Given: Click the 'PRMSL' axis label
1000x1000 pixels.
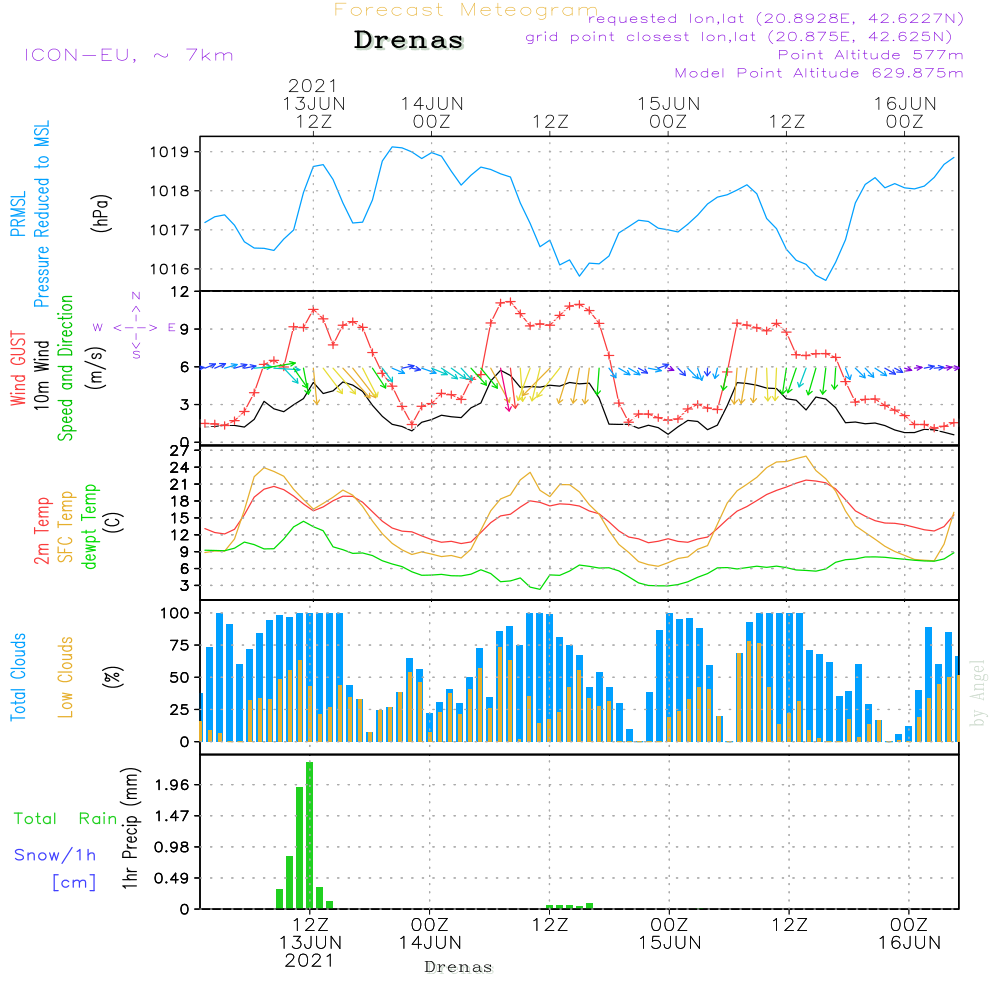Looking at the screenshot, I should click(18, 214).
